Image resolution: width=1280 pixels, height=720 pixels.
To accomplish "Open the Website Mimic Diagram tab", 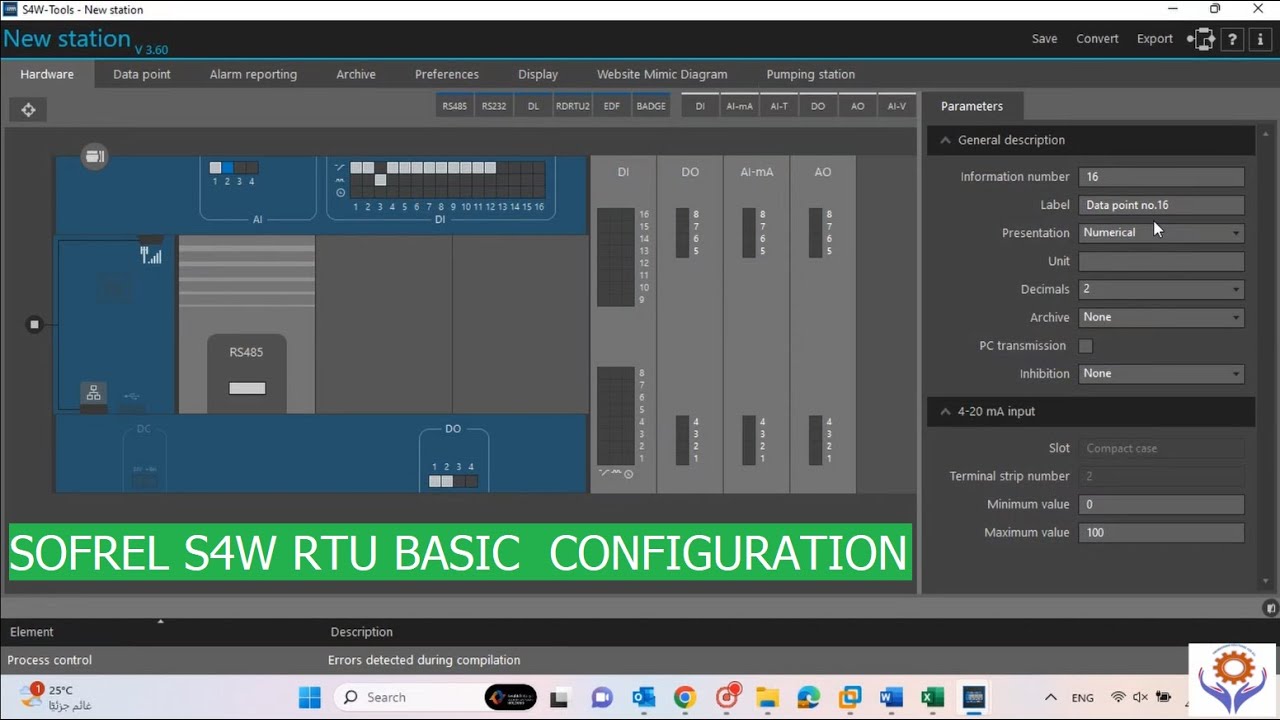I will click(x=662, y=74).
